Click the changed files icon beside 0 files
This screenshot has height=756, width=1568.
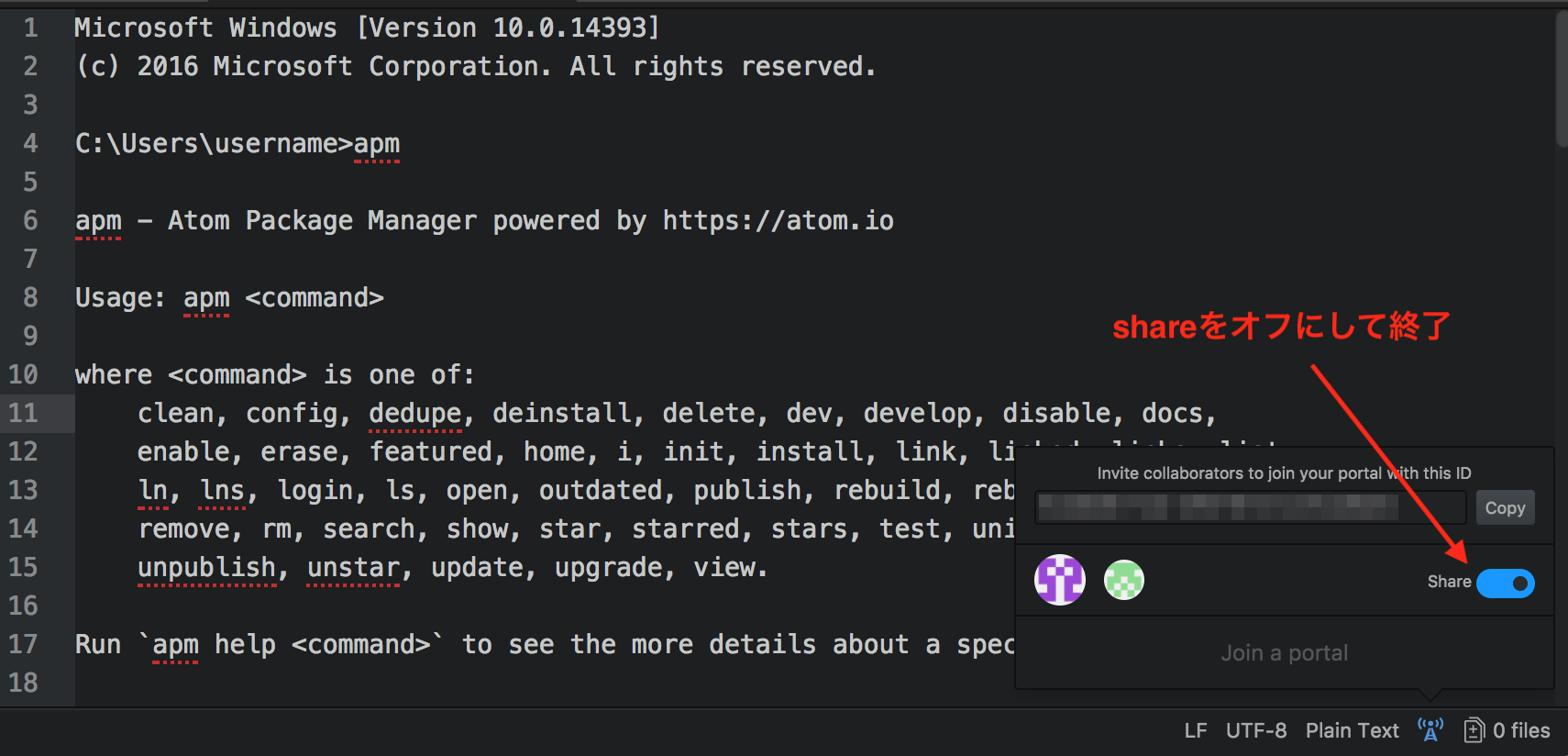point(1474,730)
